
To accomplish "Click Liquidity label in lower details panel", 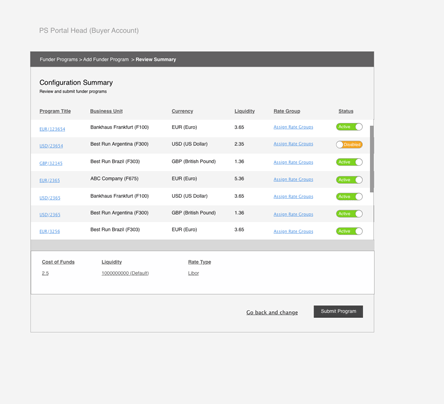I will click(x=112, y=262).
